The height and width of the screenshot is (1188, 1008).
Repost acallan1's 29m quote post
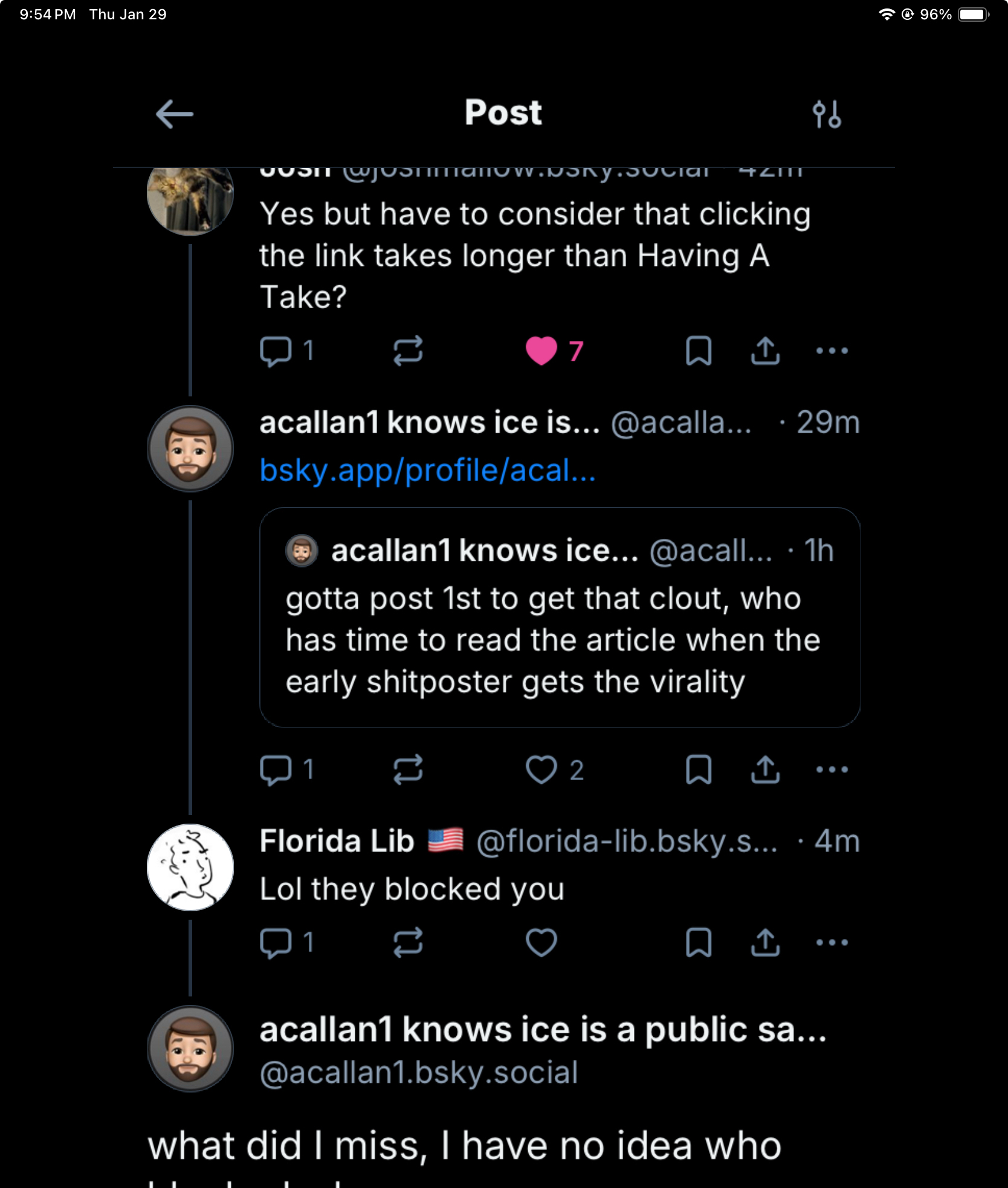[408, 770]
